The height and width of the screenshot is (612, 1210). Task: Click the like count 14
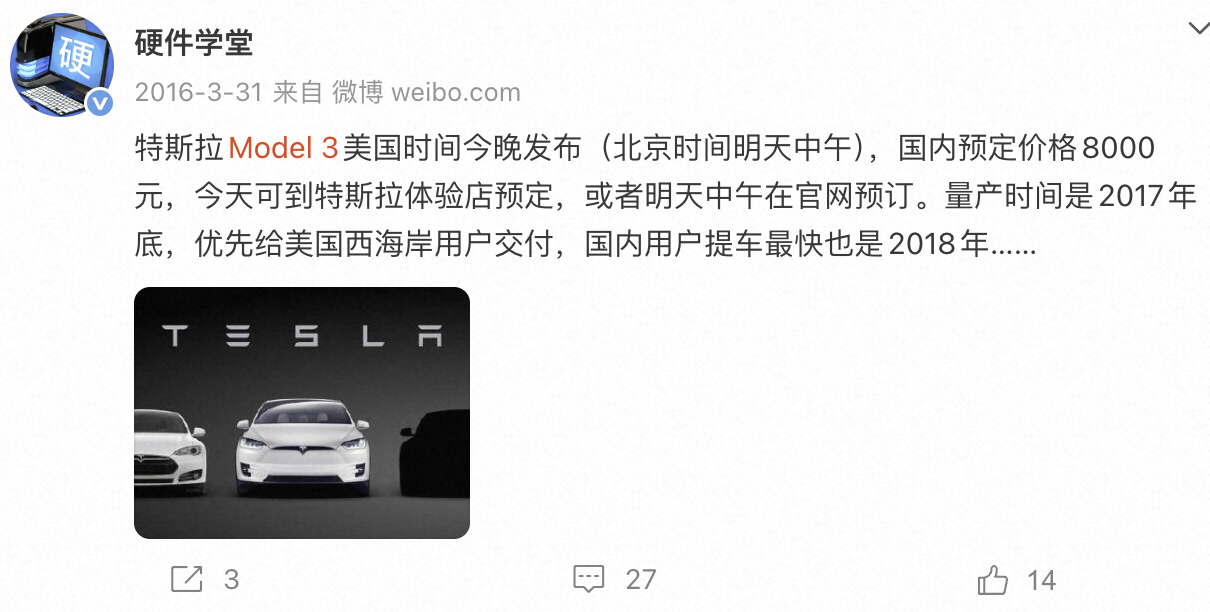[1041, 579]
